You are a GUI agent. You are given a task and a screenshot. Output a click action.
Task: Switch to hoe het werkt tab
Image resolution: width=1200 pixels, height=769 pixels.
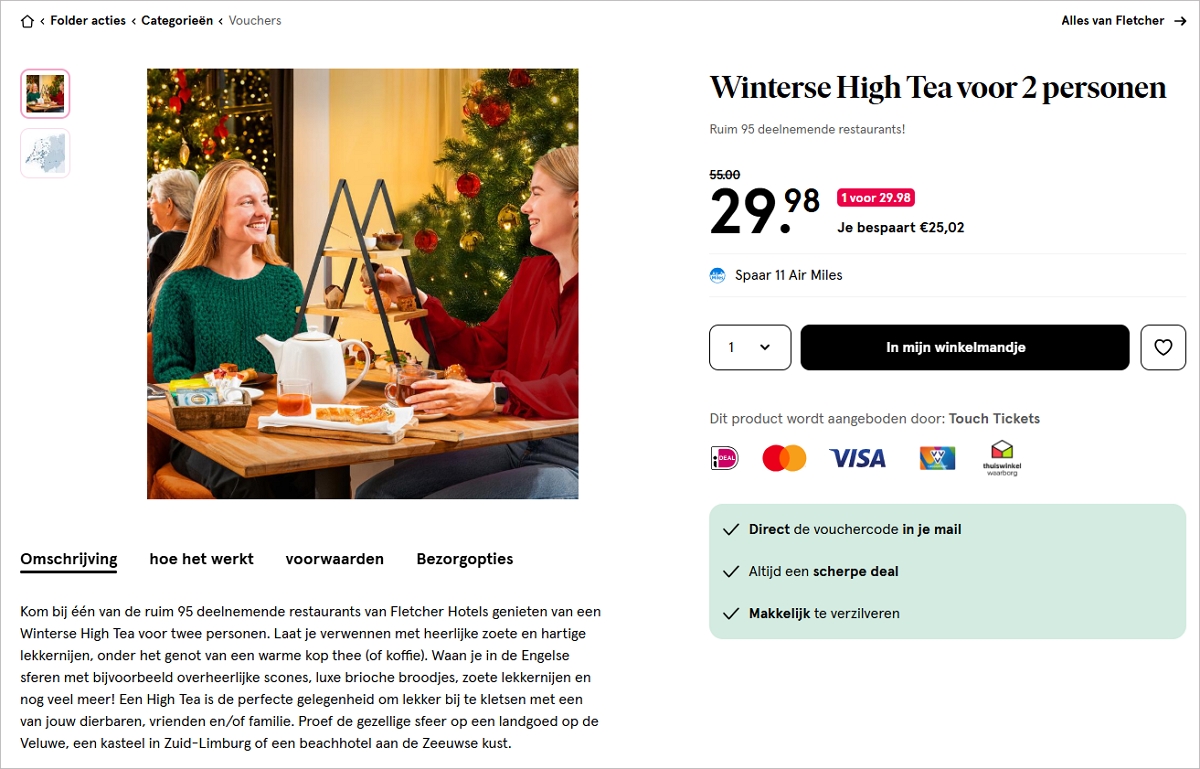pos(202,559)
